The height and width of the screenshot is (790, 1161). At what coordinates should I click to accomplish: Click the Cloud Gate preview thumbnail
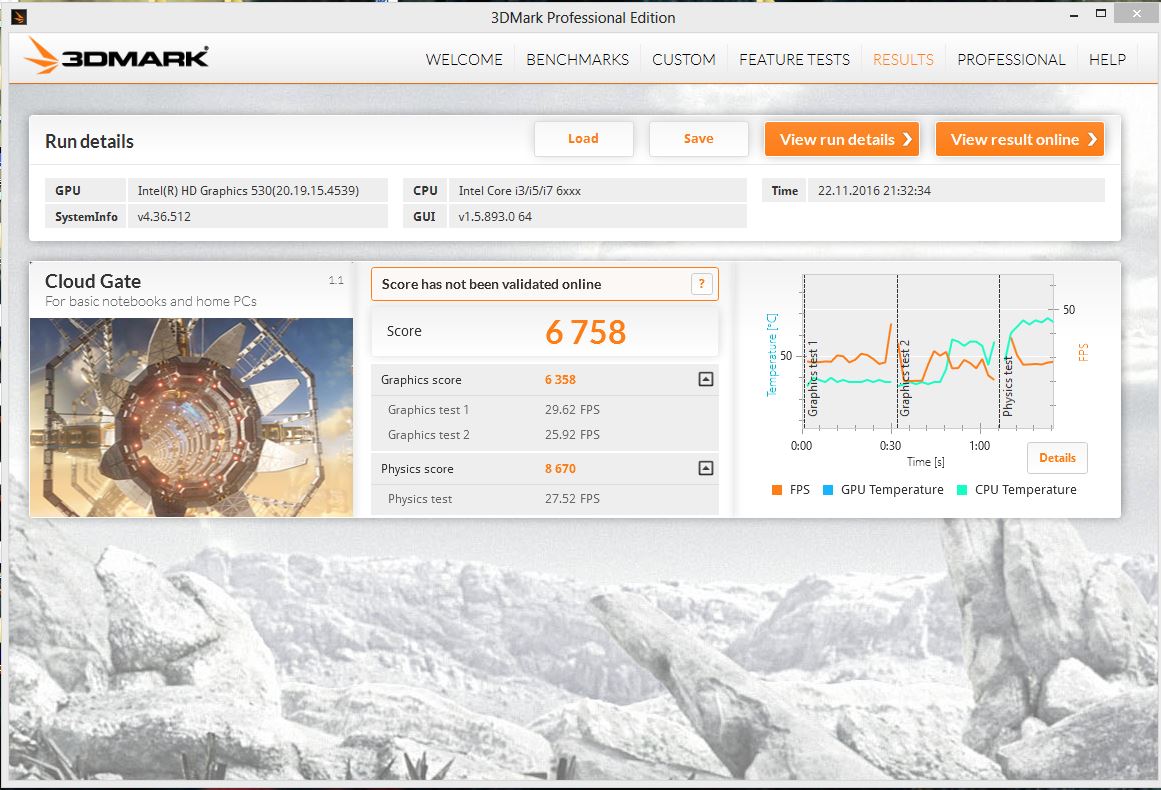[x=191, y=417]
